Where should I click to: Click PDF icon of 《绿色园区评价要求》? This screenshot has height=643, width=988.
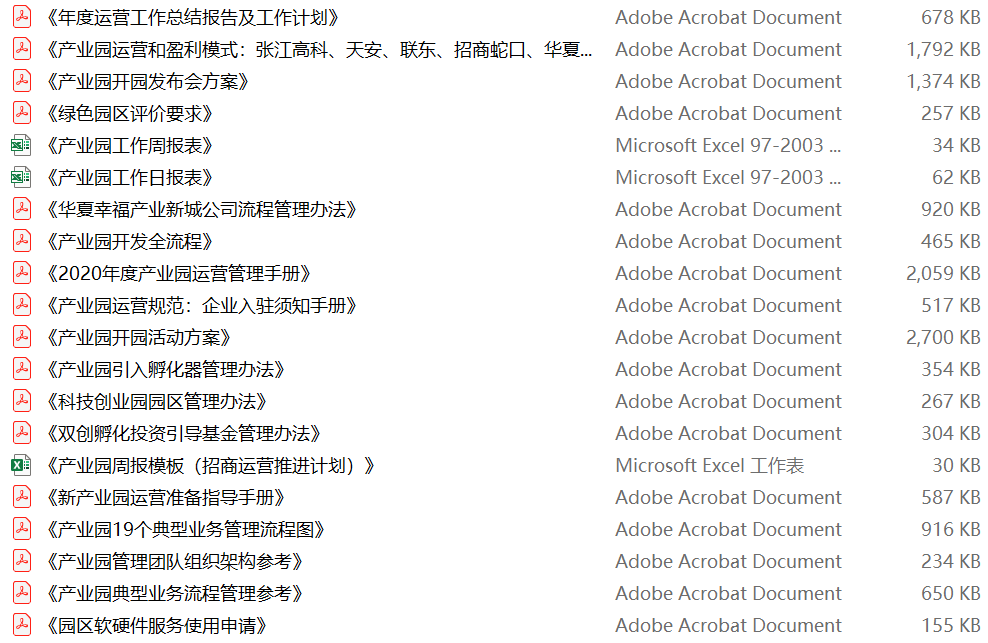point(22,113)
